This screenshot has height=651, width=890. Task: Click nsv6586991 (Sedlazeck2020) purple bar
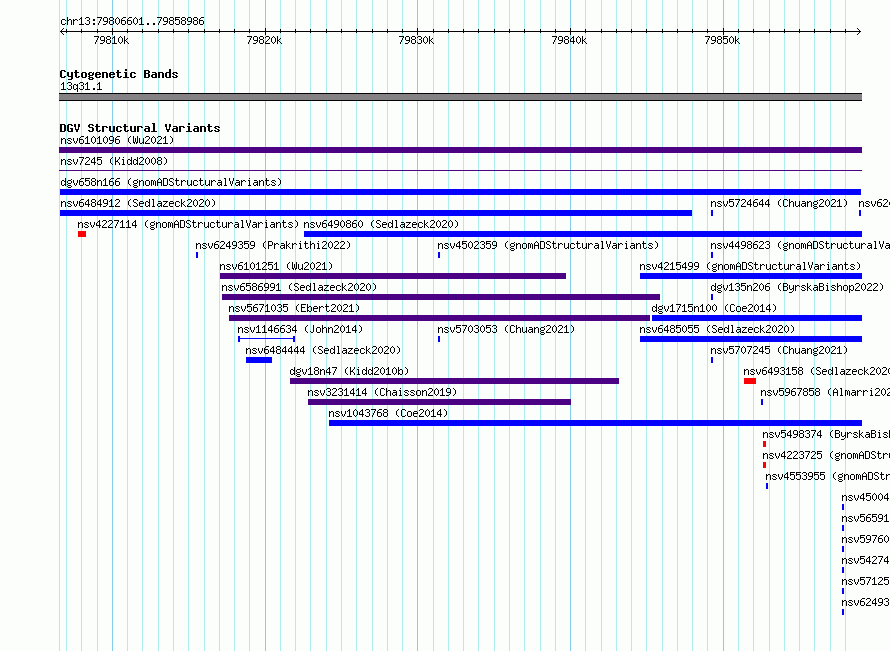[441, 297]
